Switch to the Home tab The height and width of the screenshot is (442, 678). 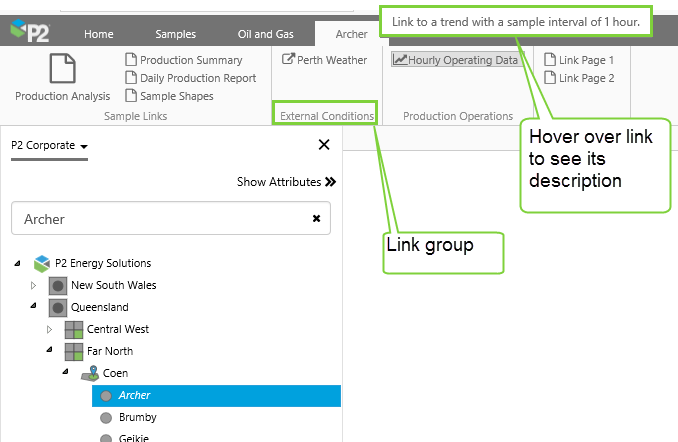[98, 34]
